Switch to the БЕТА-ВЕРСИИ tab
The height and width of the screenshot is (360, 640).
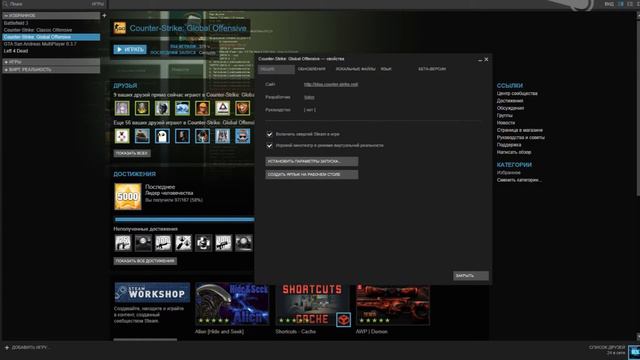point(432,69)
